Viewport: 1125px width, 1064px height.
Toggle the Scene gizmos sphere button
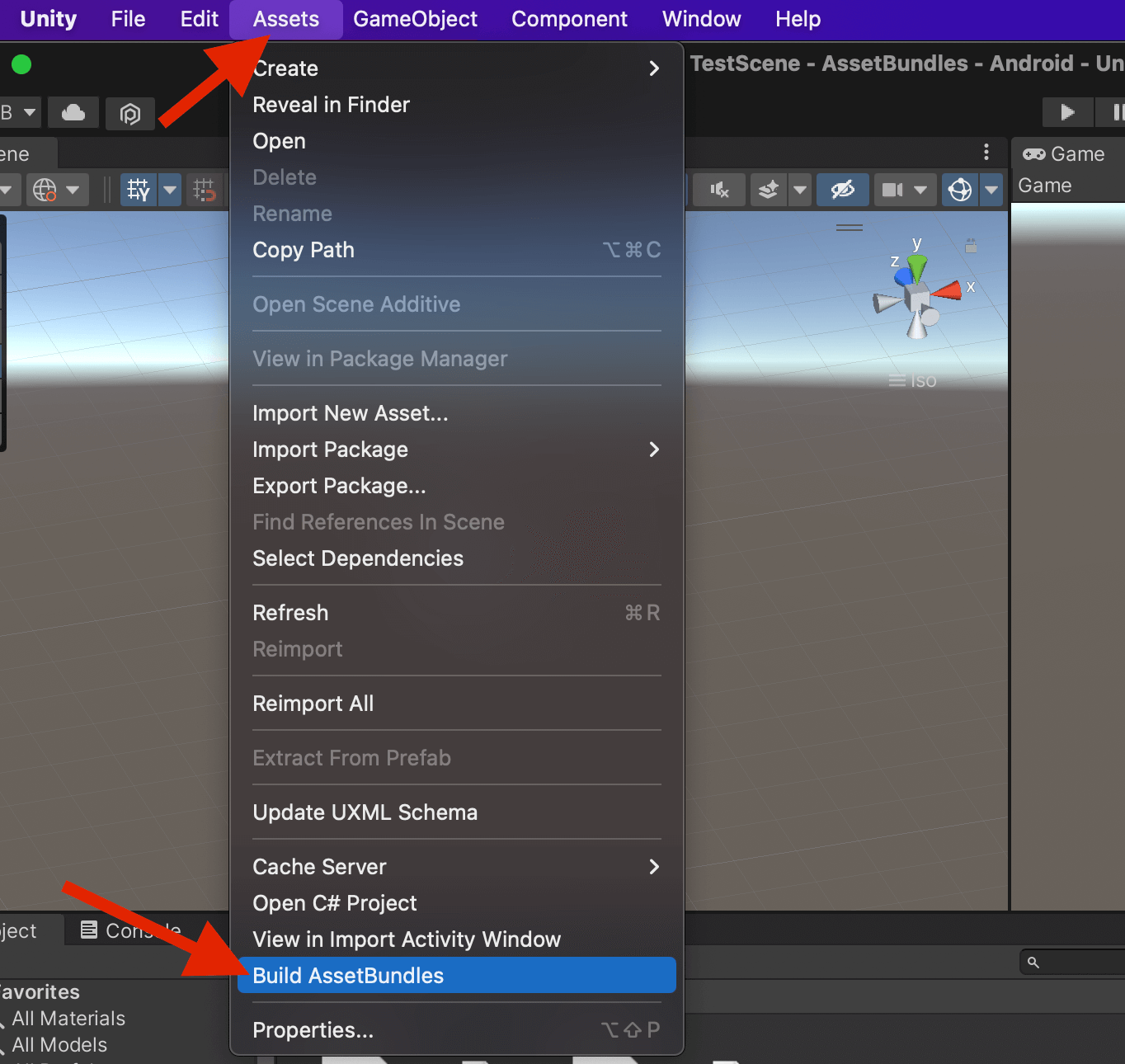(960, 191)
